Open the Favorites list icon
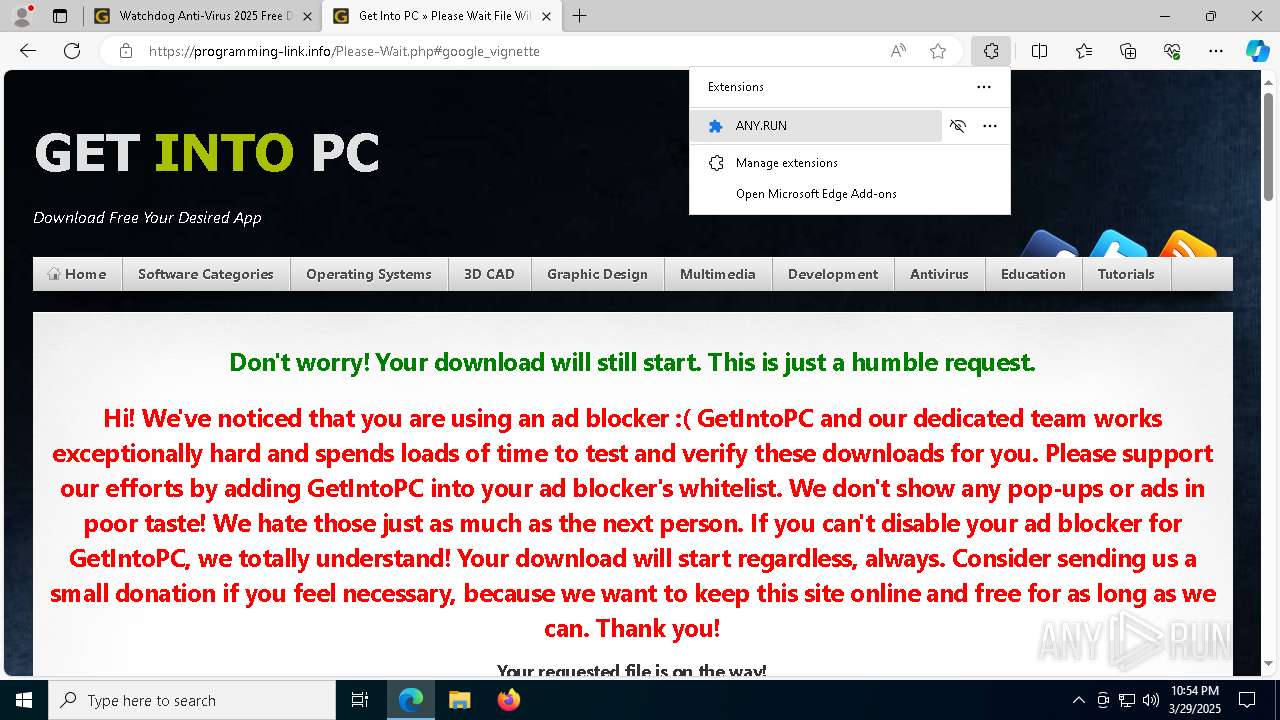 tap(1084, 51)
